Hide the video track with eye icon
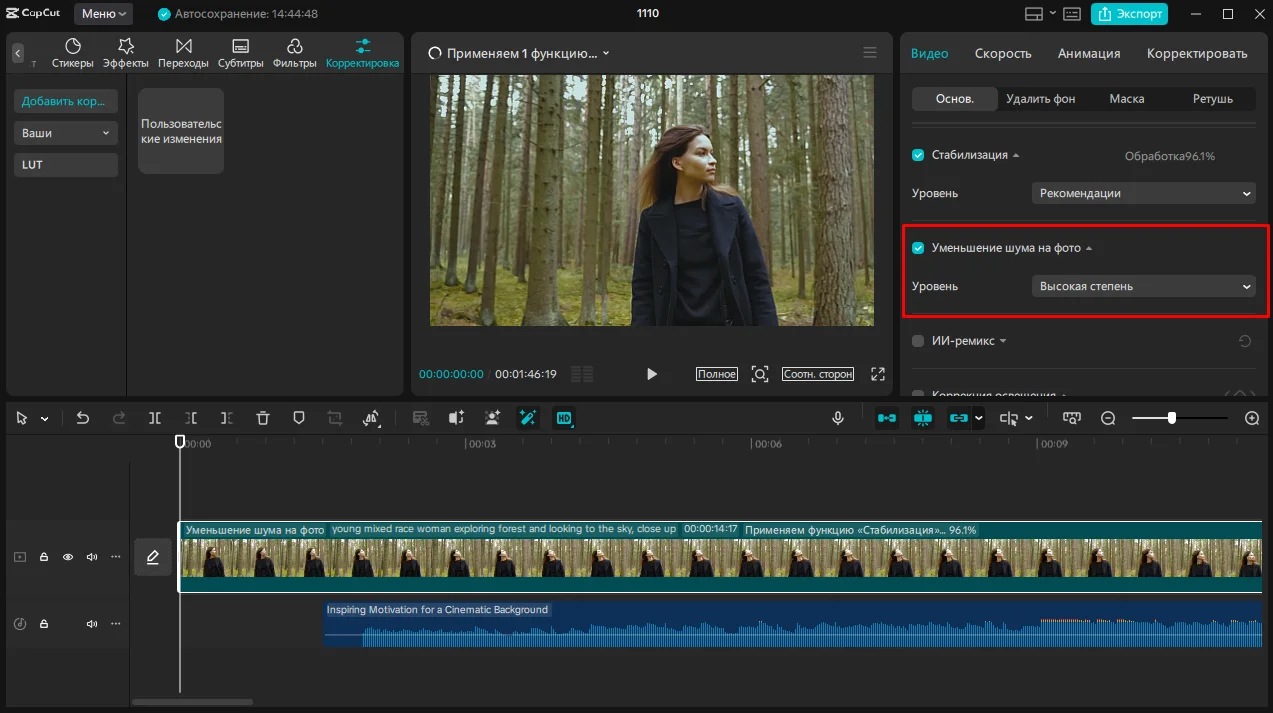1273x713 pixels. 68,557
